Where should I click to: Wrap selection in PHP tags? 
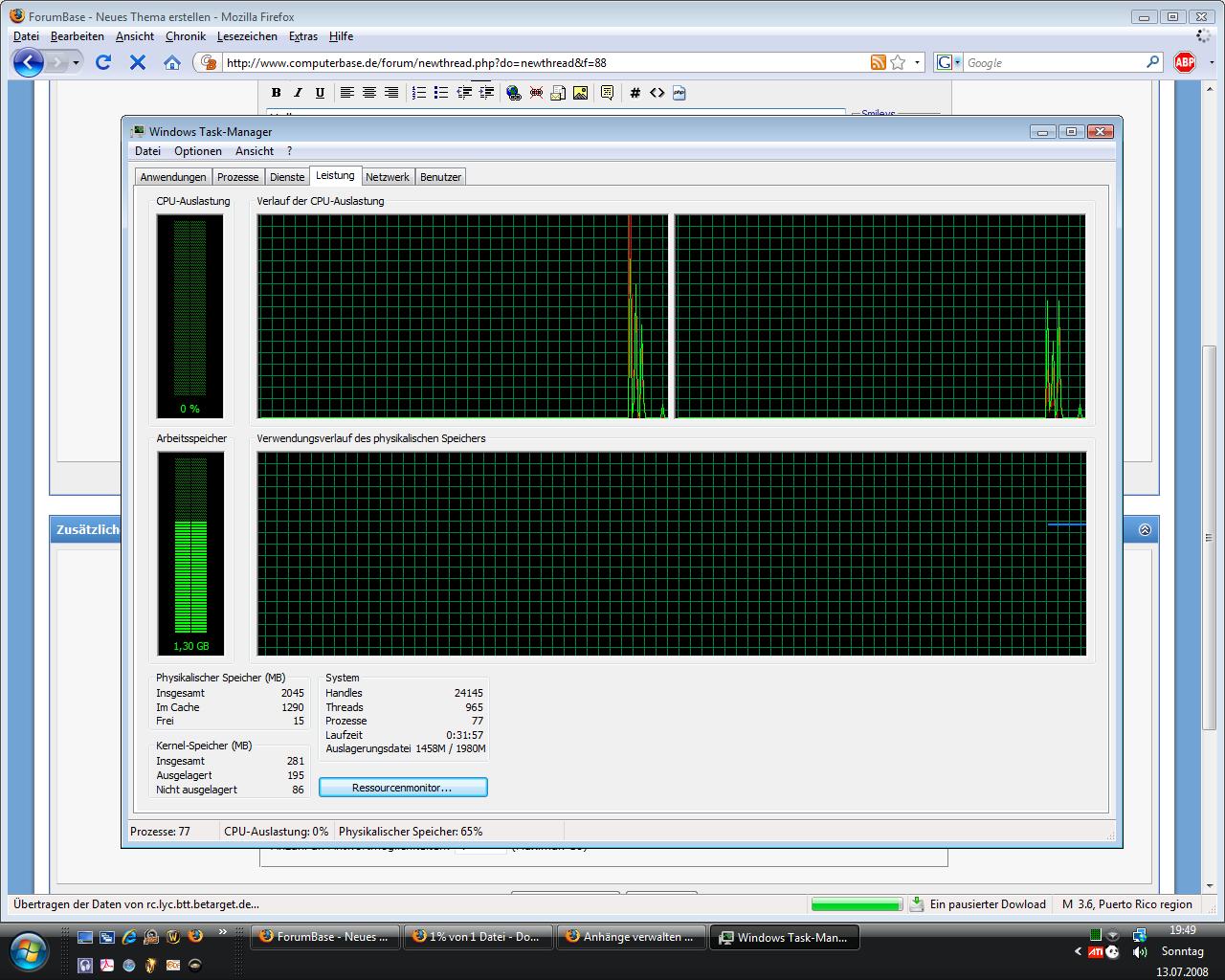pos(679,93)
